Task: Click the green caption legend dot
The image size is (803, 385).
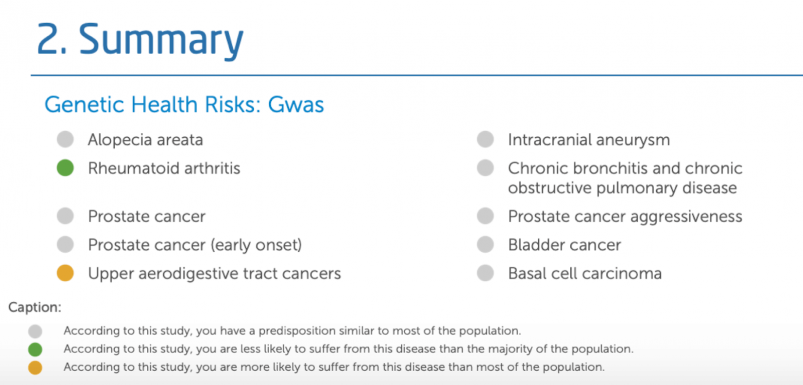Action: [35, 350]
